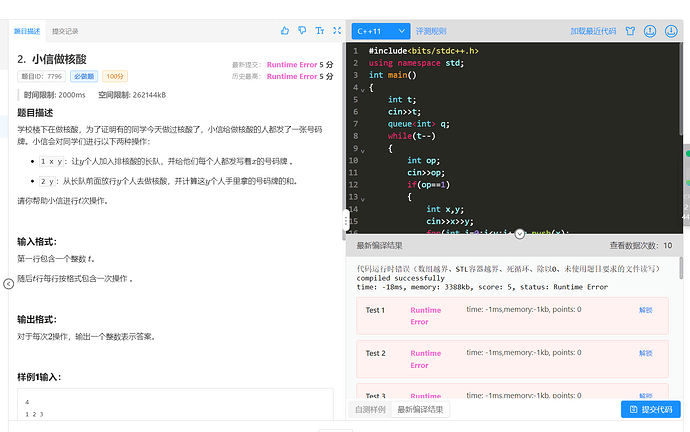
Task: Click the 100分 score tag
Action: click(115, 76)
